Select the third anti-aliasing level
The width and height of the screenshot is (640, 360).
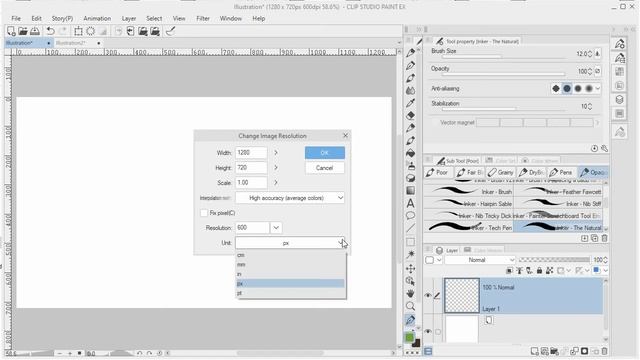tap(578, 88)
